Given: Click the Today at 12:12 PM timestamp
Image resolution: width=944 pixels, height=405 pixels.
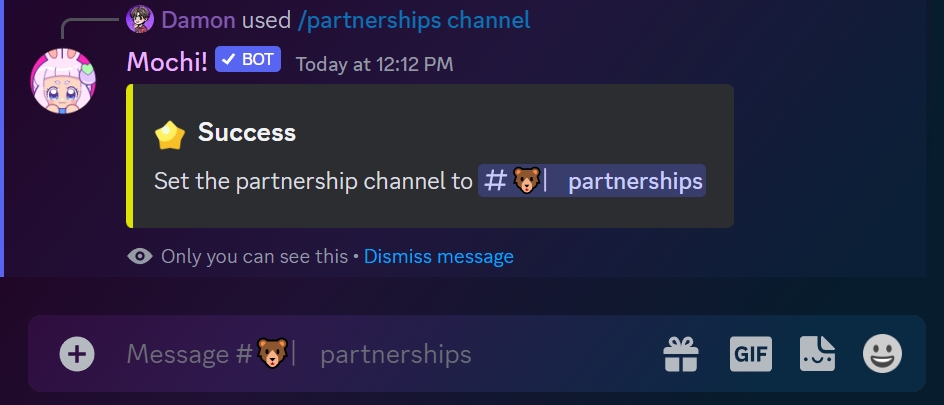Looking at the screenshot, I should 374,64.
